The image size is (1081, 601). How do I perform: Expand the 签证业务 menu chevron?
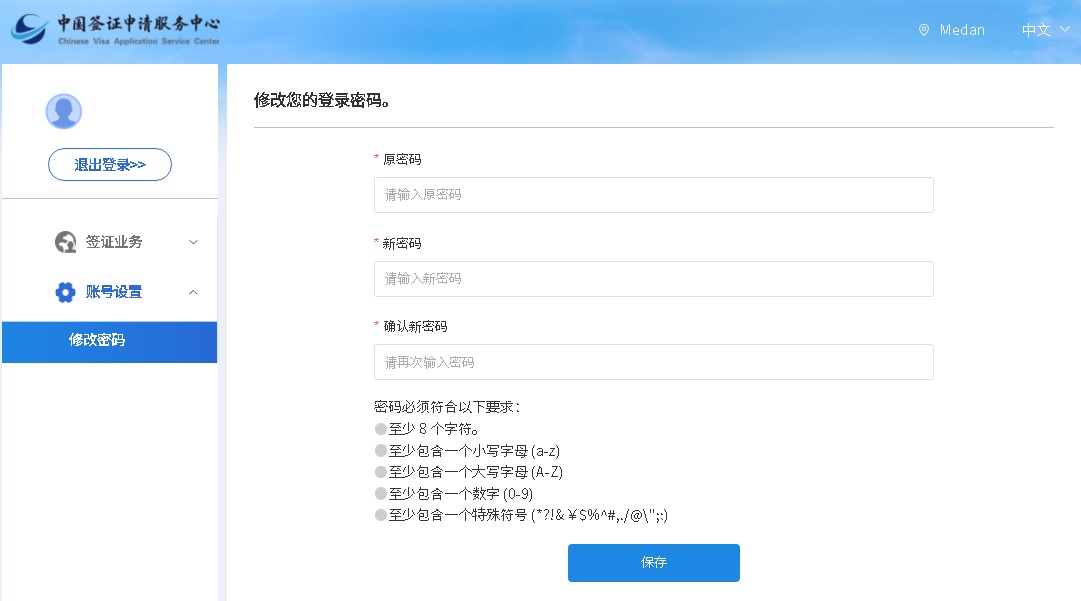click(x=194, y=242)
